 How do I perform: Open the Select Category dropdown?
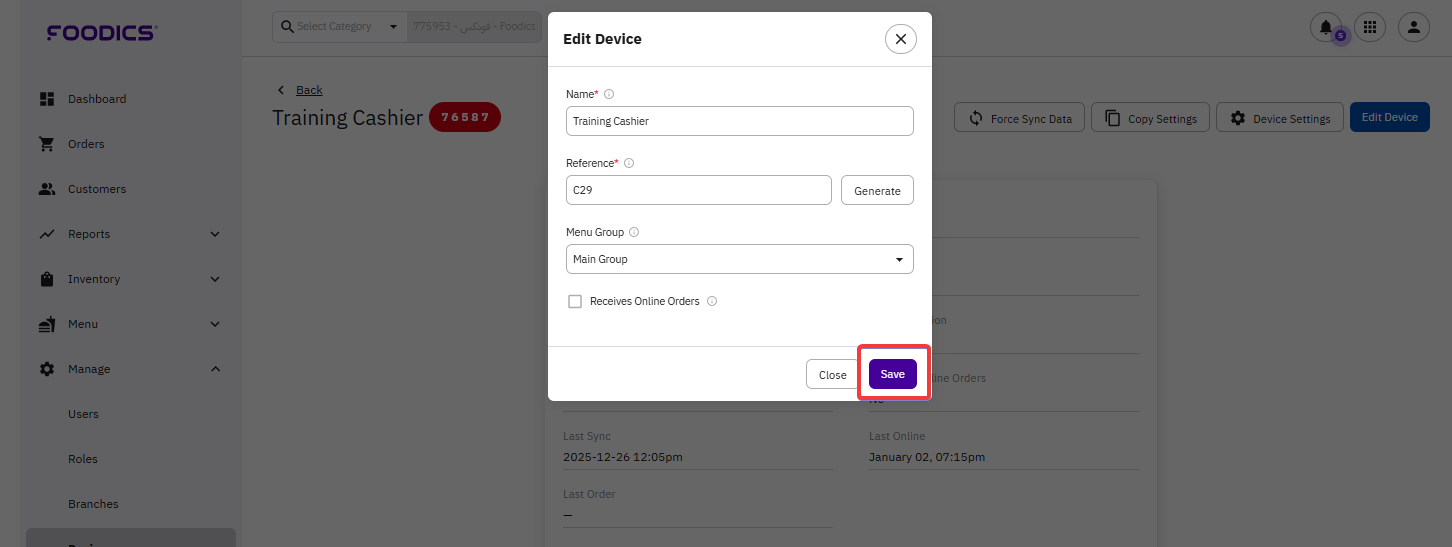tap(340, 26)
